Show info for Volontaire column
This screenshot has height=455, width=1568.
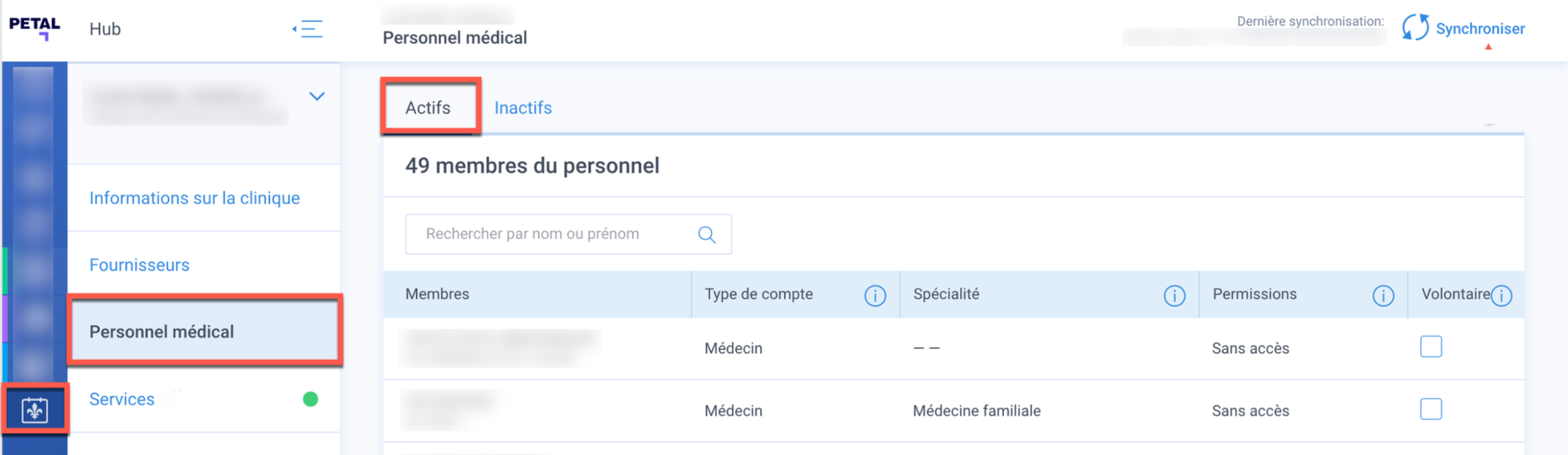pyautogui.click(x=1501, y=296)
